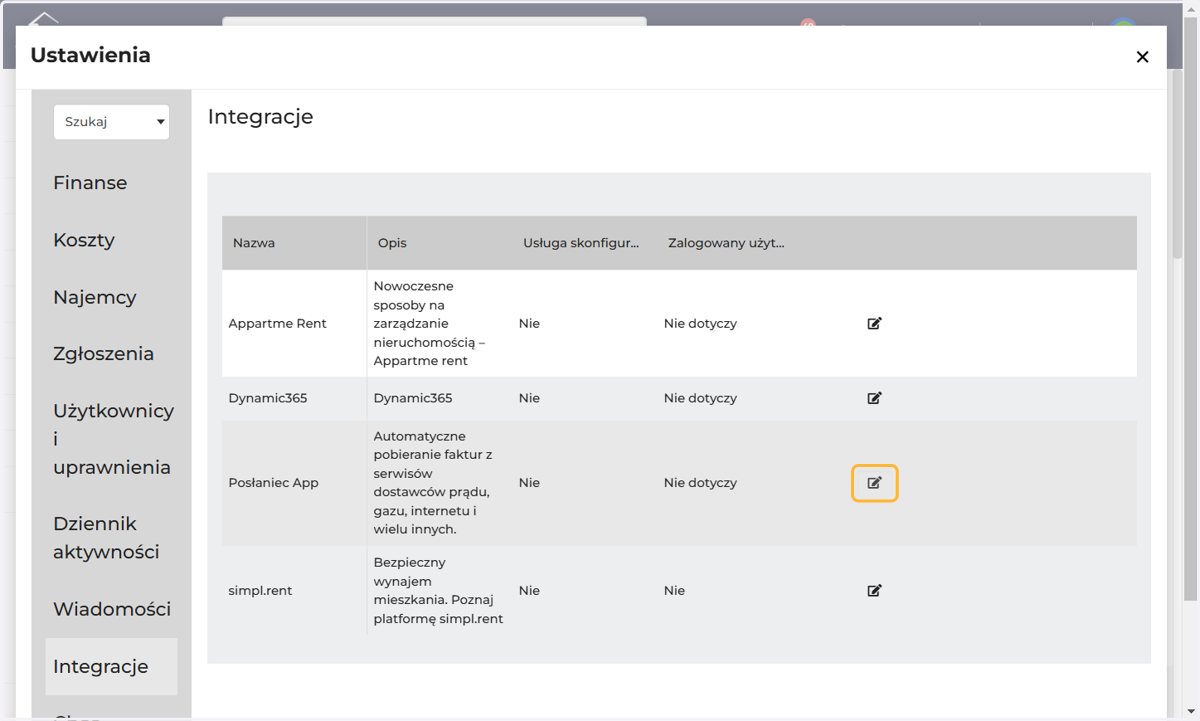
Task: Open the Dziennik aktywności section
Action: click(106, 538)
